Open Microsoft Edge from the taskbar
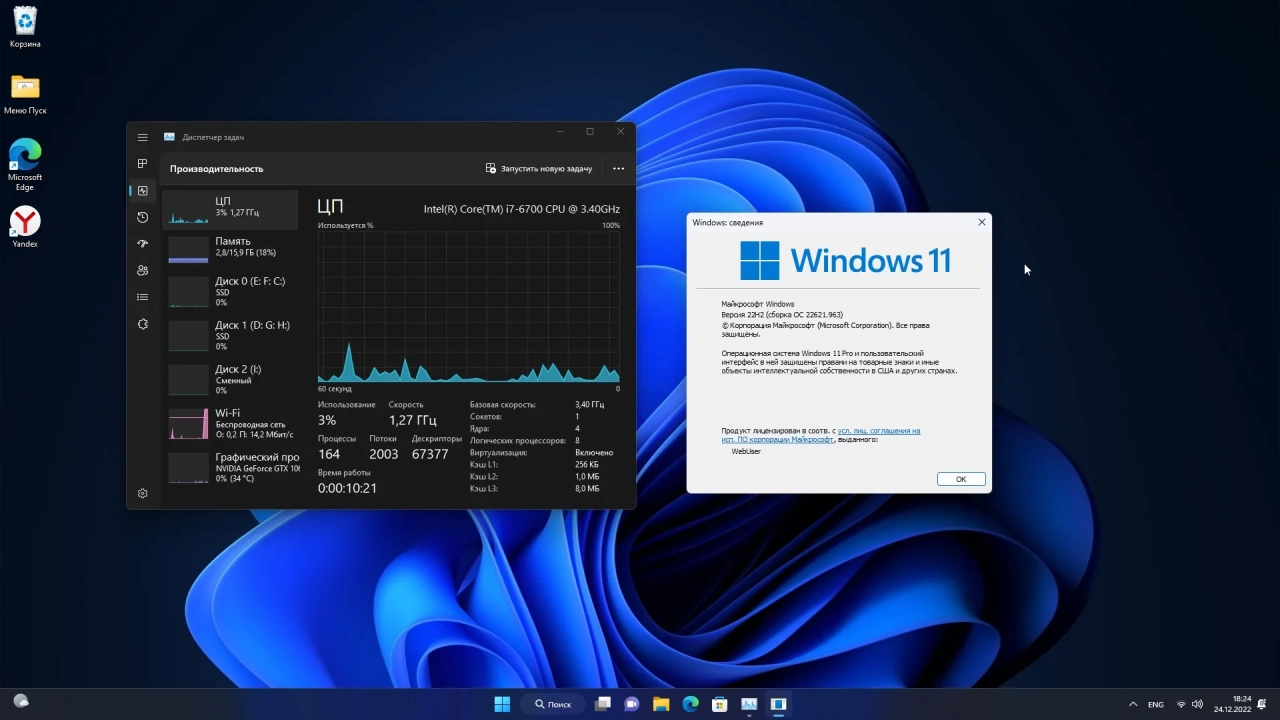The image size is (1280, 720). pyautogui.click(x=690, y=704)
